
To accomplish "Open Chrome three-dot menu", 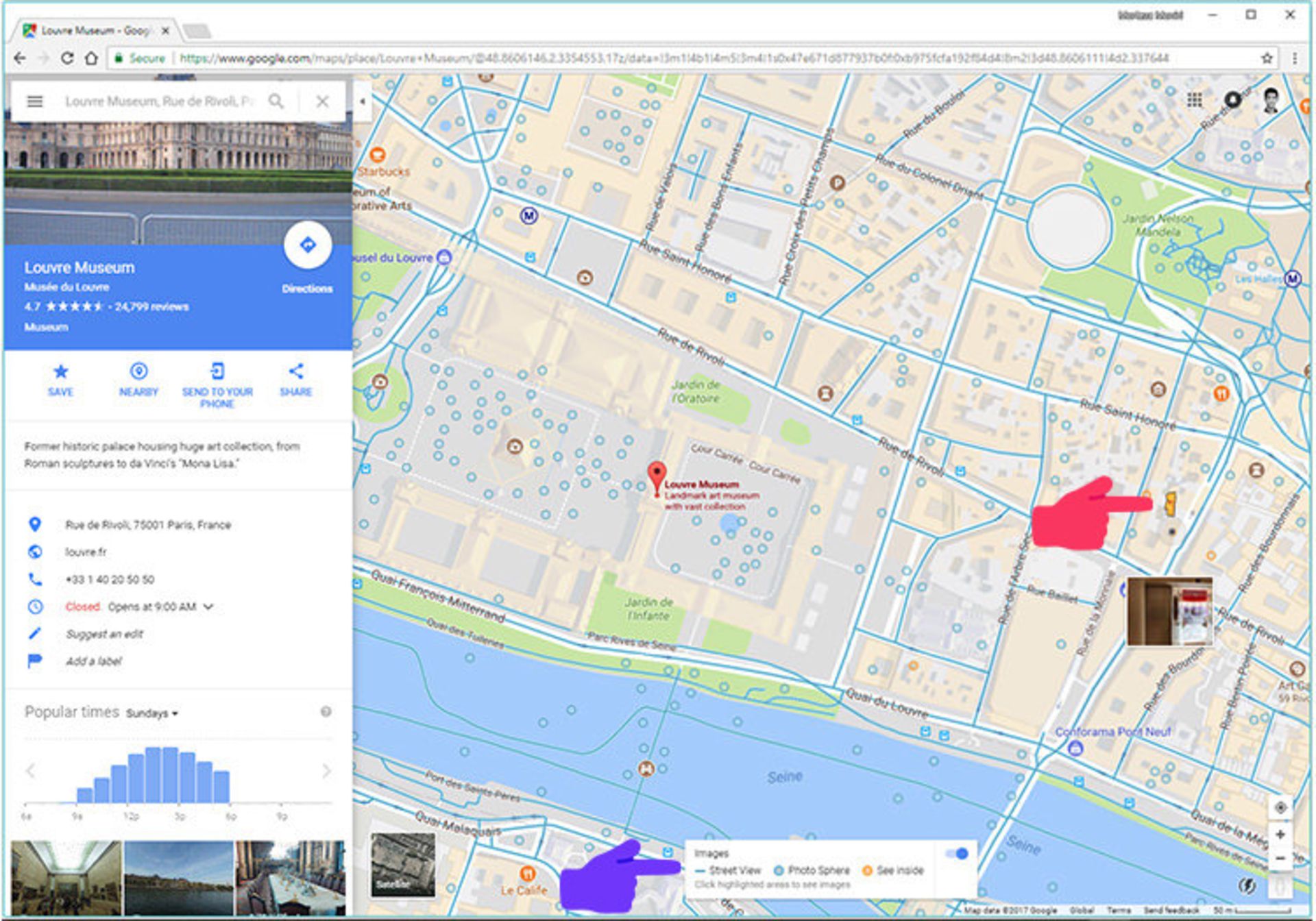I will (x=1295, y=58).
